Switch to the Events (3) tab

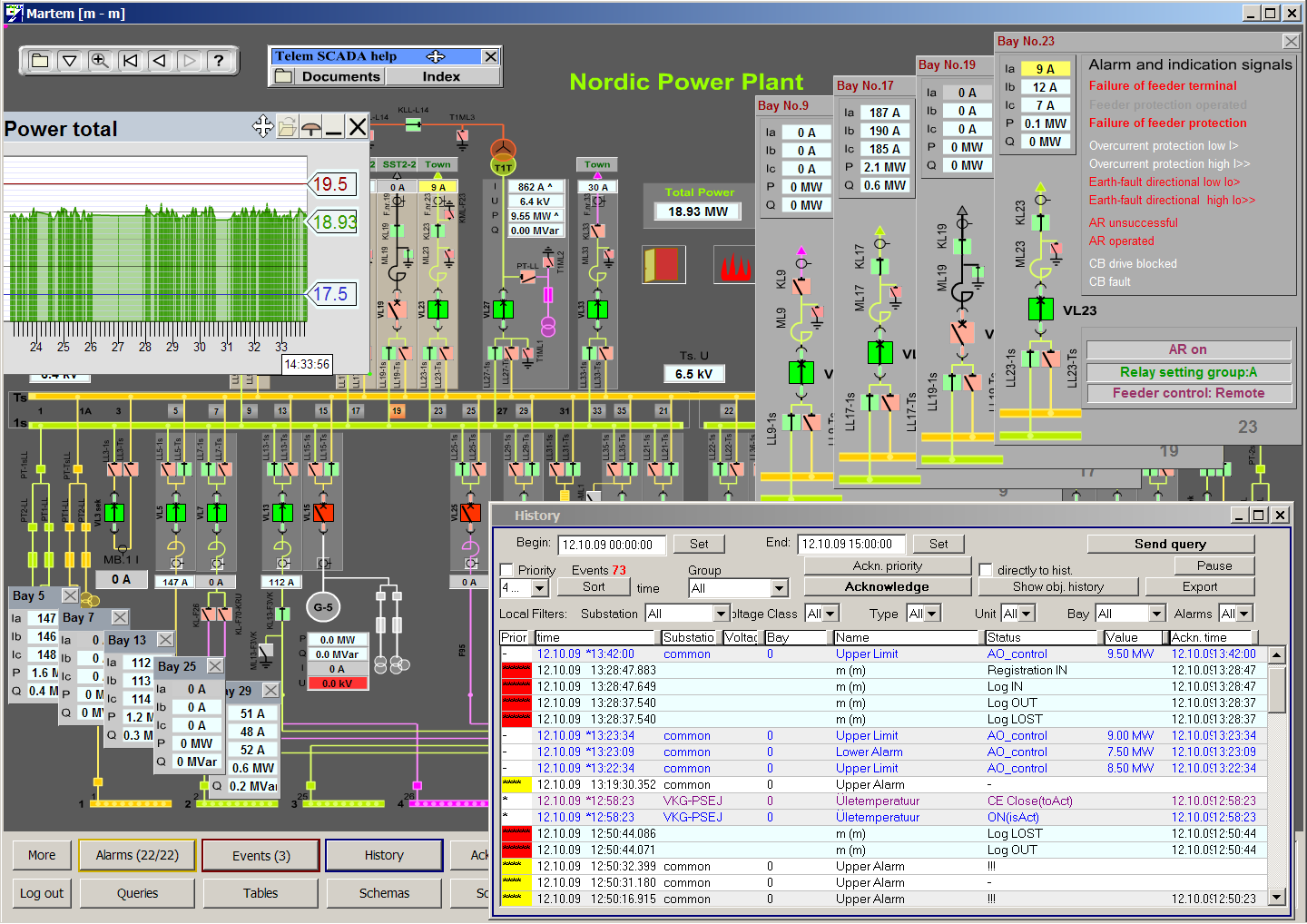point(260,855)
